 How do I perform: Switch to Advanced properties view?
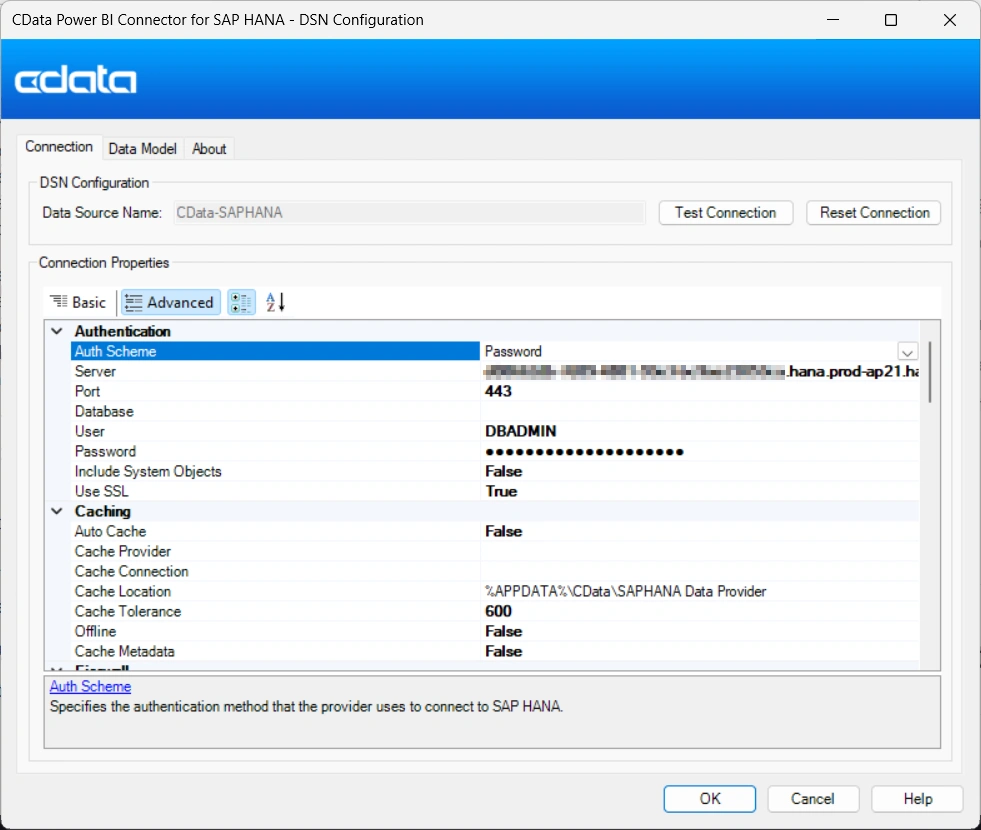tap(170, 303)
